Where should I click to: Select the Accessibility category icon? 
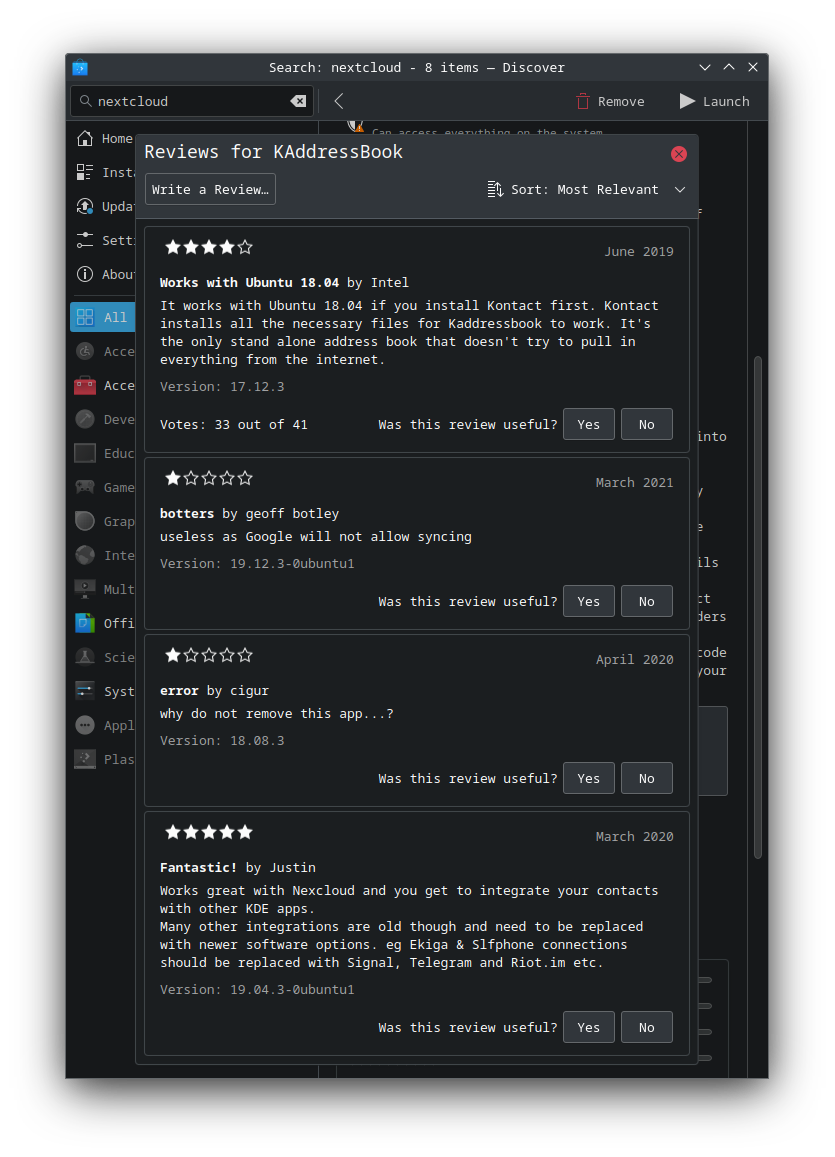(85, 351)
